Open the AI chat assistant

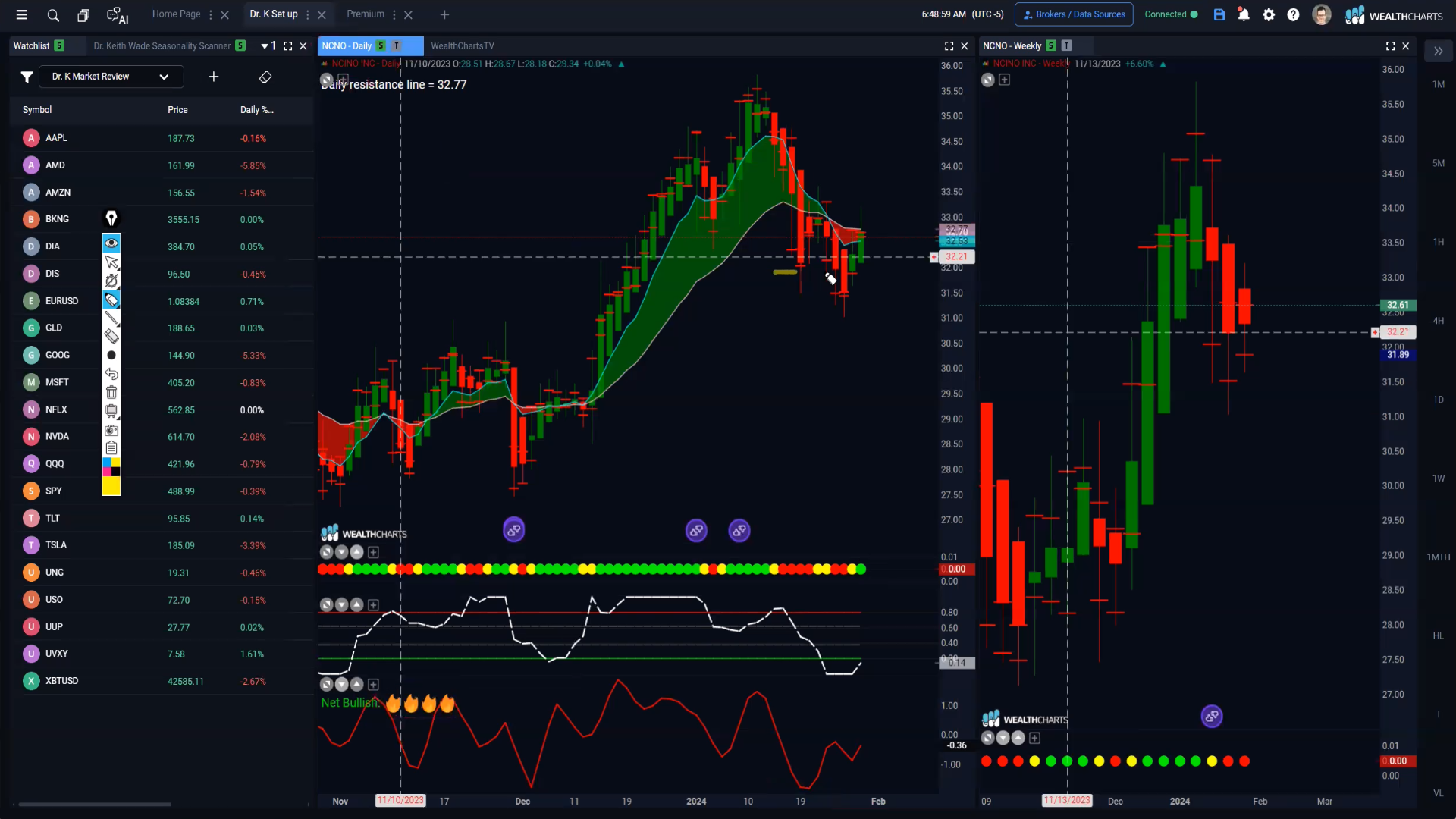tap(118, 14)
